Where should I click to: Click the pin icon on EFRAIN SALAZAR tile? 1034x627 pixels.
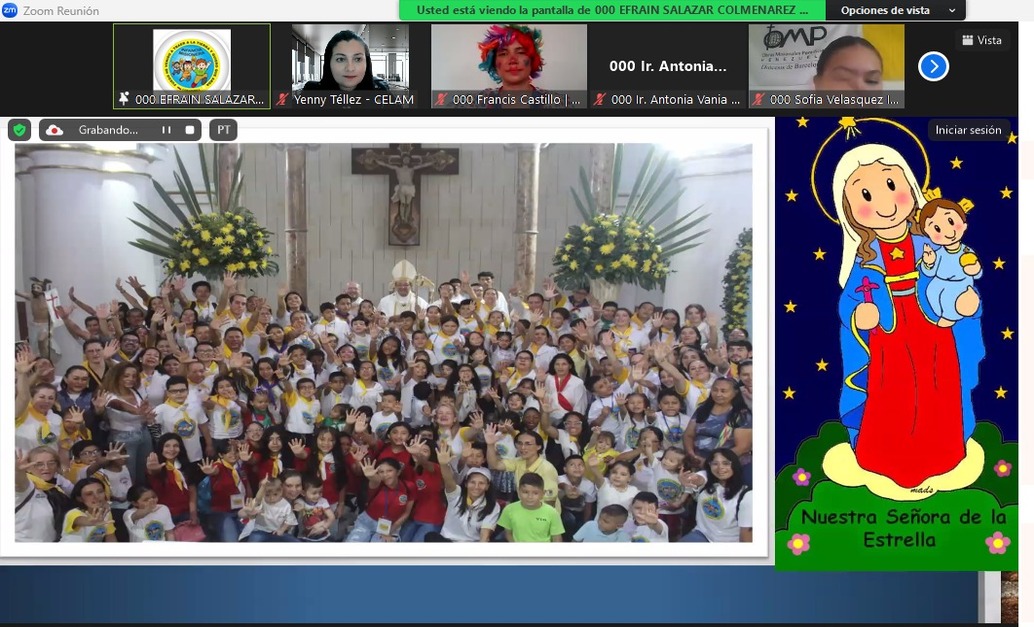click(x=124, y=100)
